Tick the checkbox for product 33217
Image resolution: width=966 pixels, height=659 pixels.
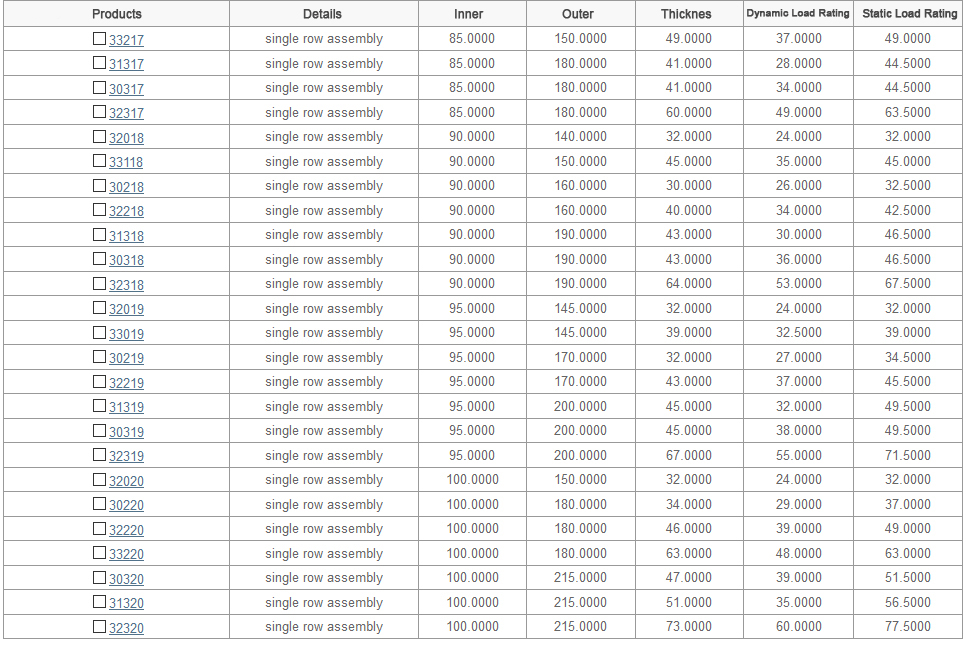pos(99,39)
